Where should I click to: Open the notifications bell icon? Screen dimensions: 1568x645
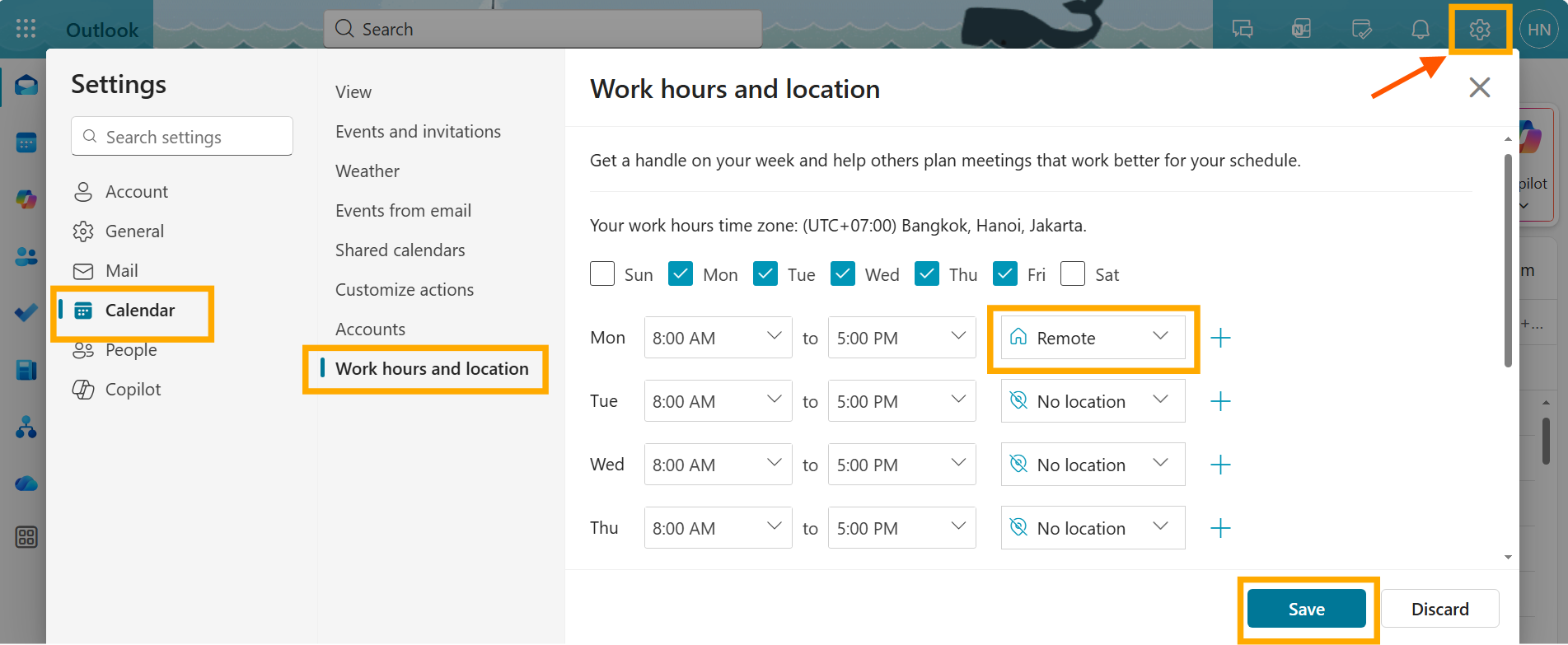pos(1421,30)
